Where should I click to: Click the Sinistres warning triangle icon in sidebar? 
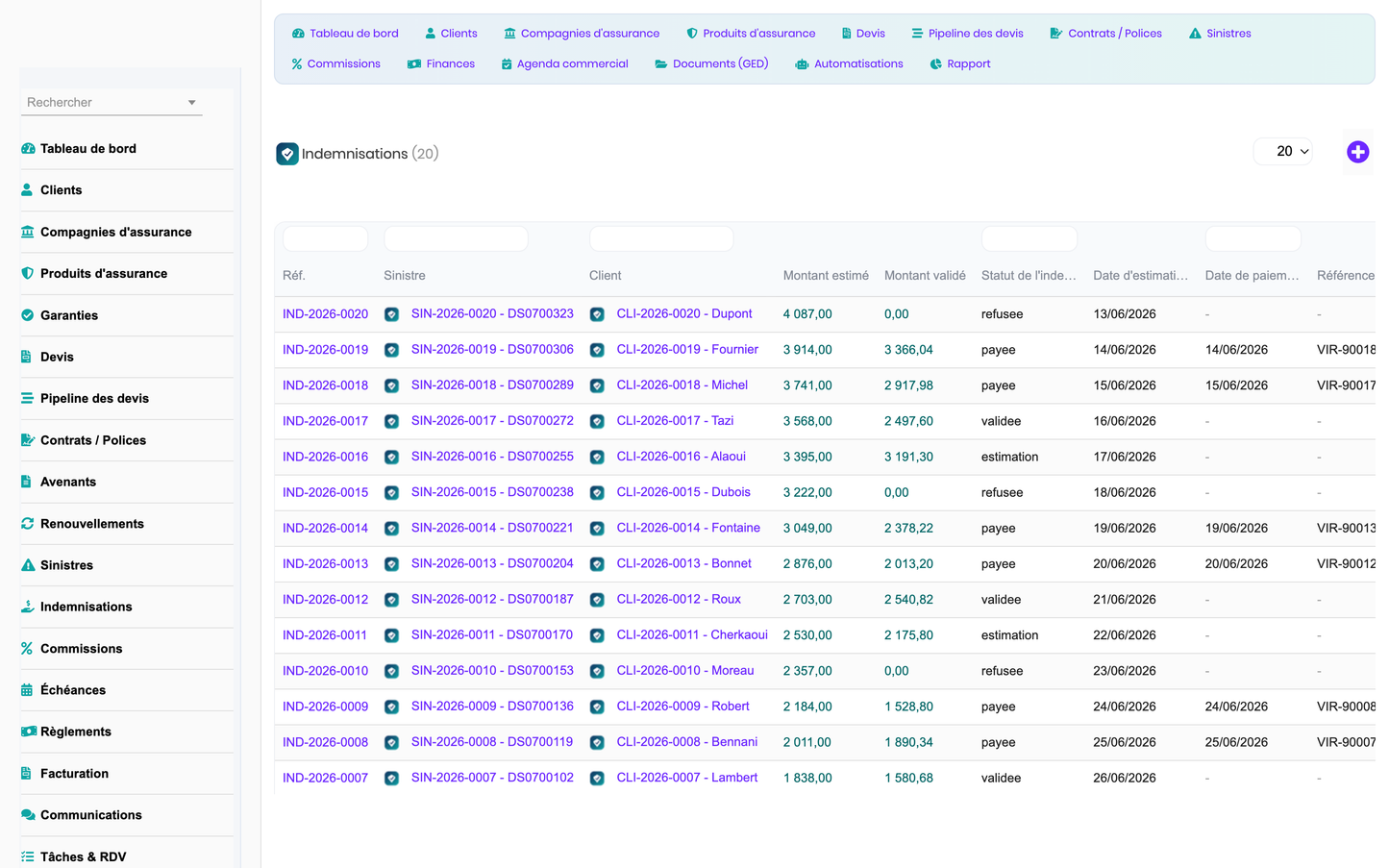click(28, 565)
